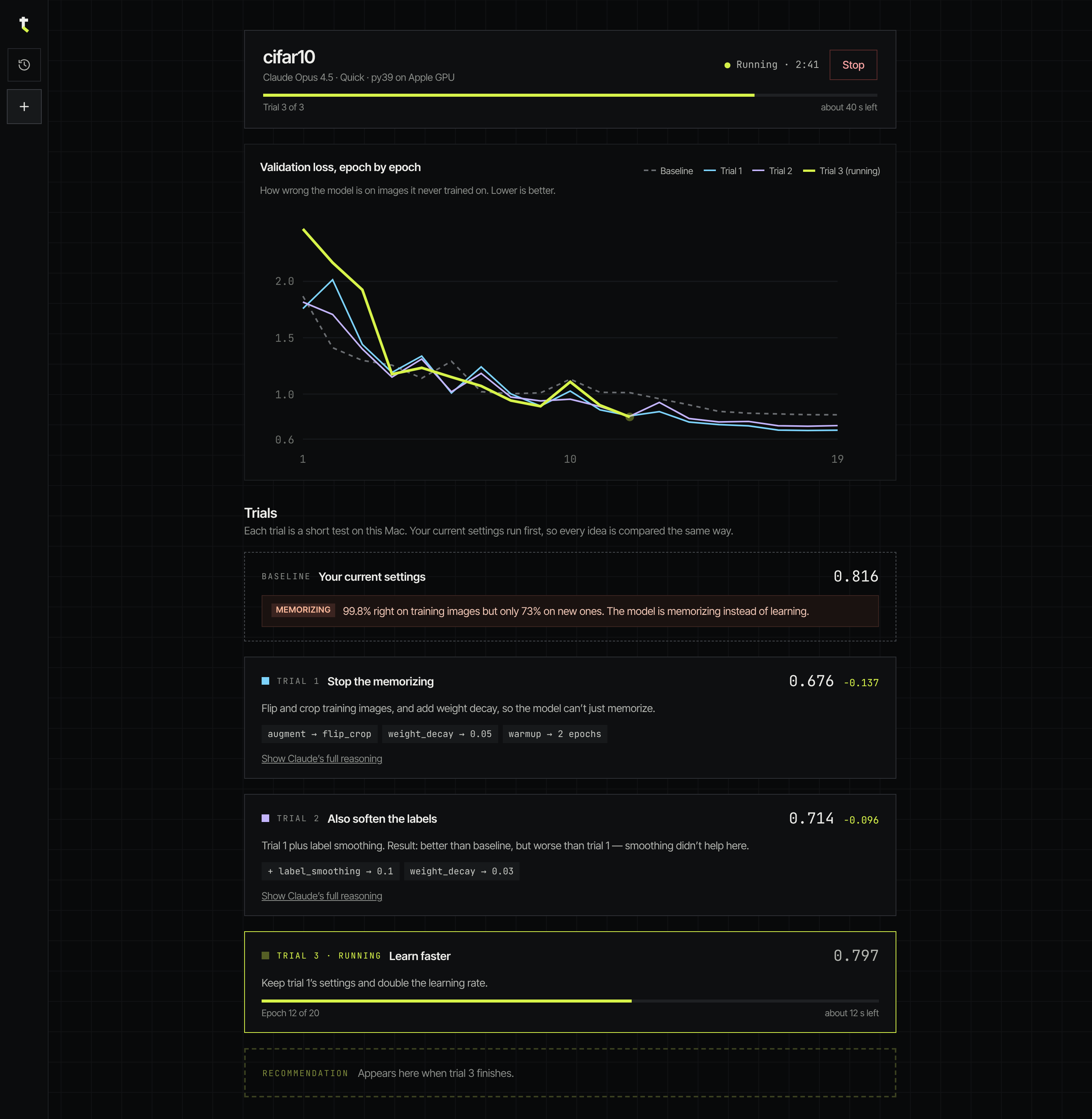Open run history from clock icon
This screenshot has width=1092, height=1119.
tap(24, 65)
